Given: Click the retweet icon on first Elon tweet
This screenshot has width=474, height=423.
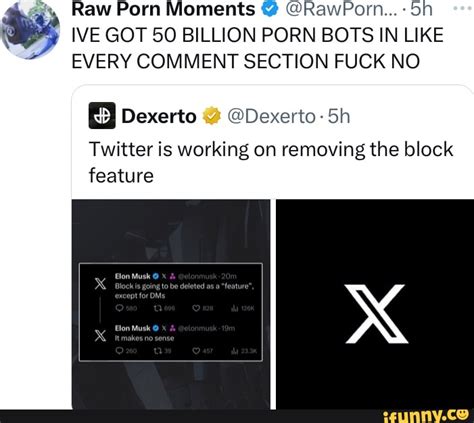Looking at the screenshot, I should coord(157,309).
